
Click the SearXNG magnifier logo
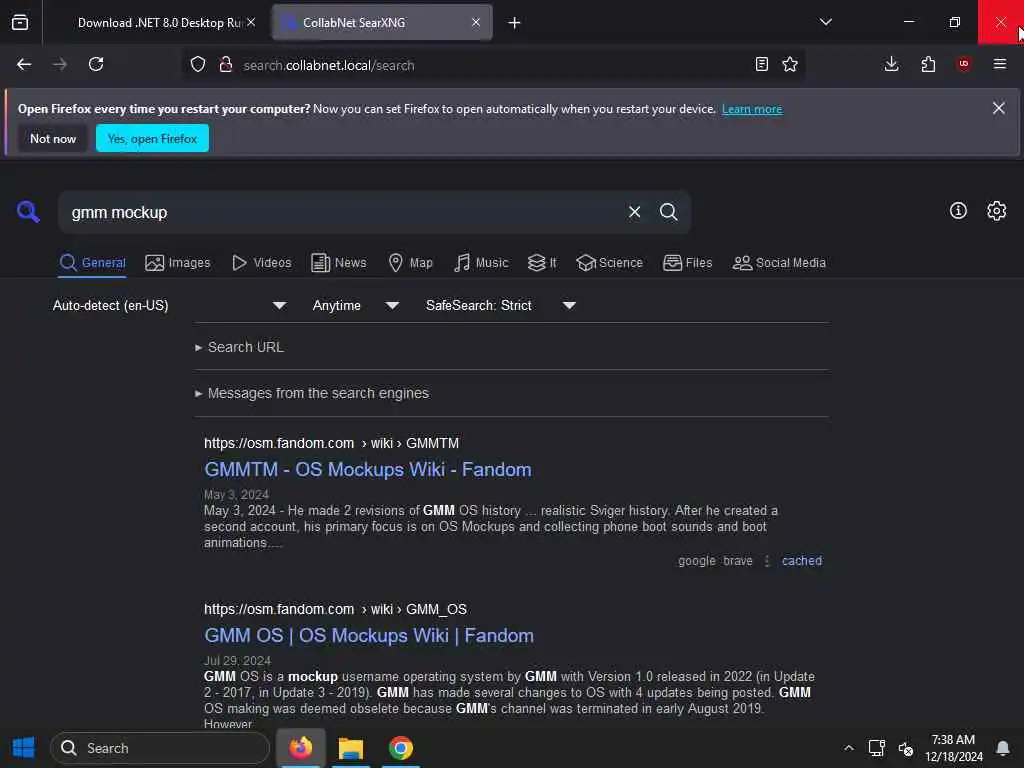tap(28, 212)
